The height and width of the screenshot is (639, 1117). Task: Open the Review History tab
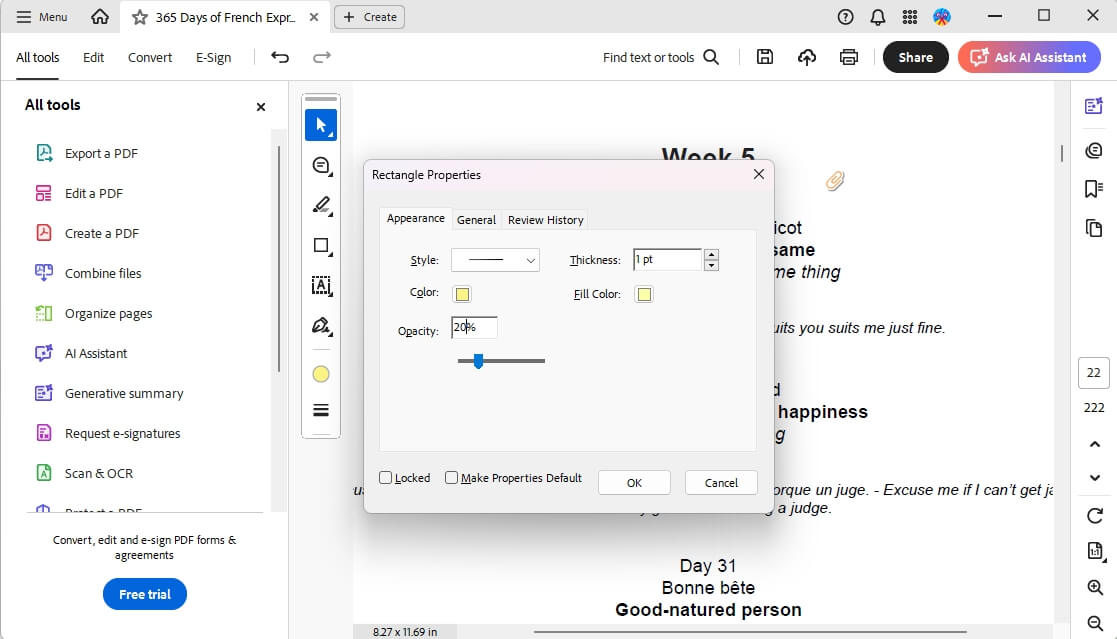tap(545, 220)
